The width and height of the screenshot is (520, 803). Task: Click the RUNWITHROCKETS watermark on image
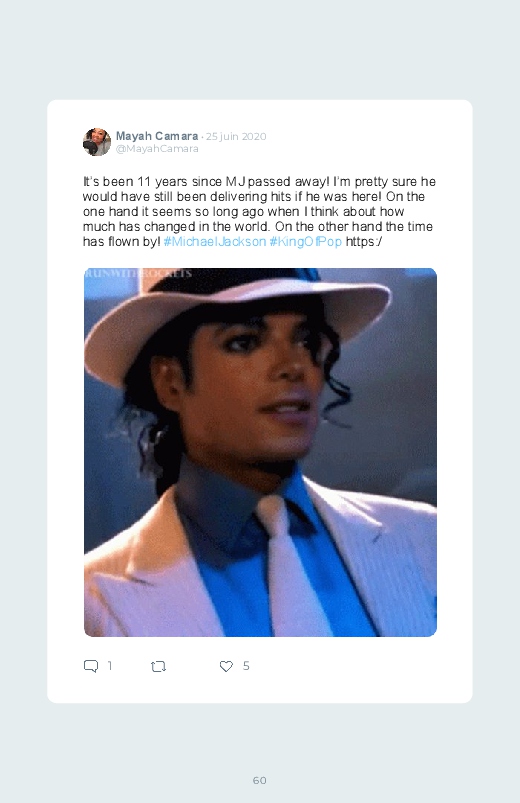pyautogui.click(x=138, y=273)
